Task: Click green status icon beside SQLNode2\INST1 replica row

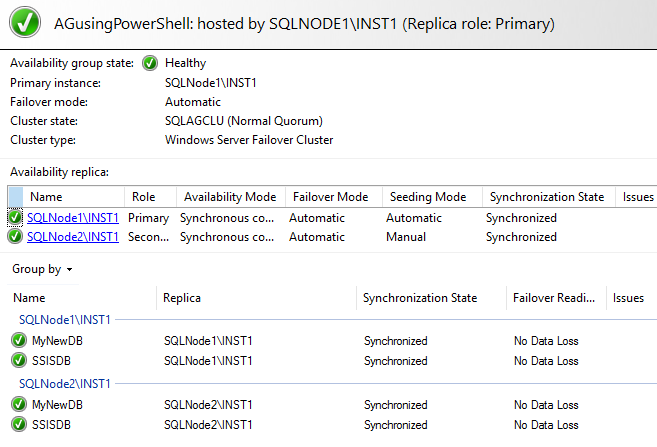Action: 15,237
